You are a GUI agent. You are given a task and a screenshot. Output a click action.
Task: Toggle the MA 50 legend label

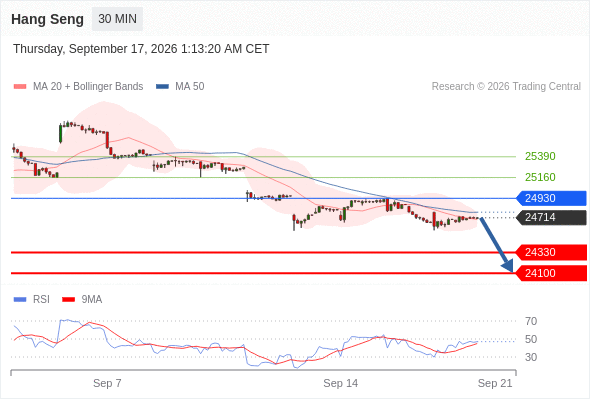190,87
